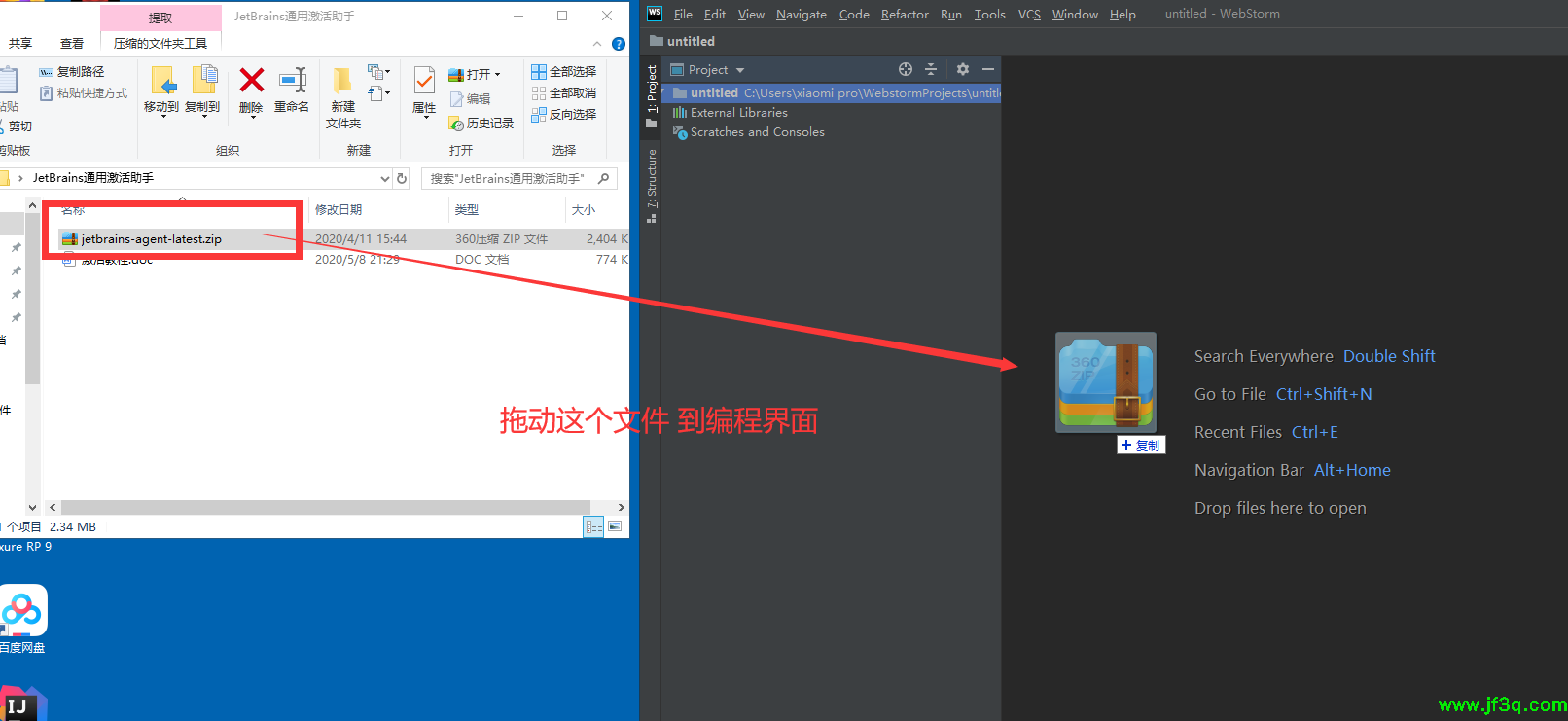Click the Collapse All icon in Project panel
This screenshot has height=721, width=1568.
point(931,69)
